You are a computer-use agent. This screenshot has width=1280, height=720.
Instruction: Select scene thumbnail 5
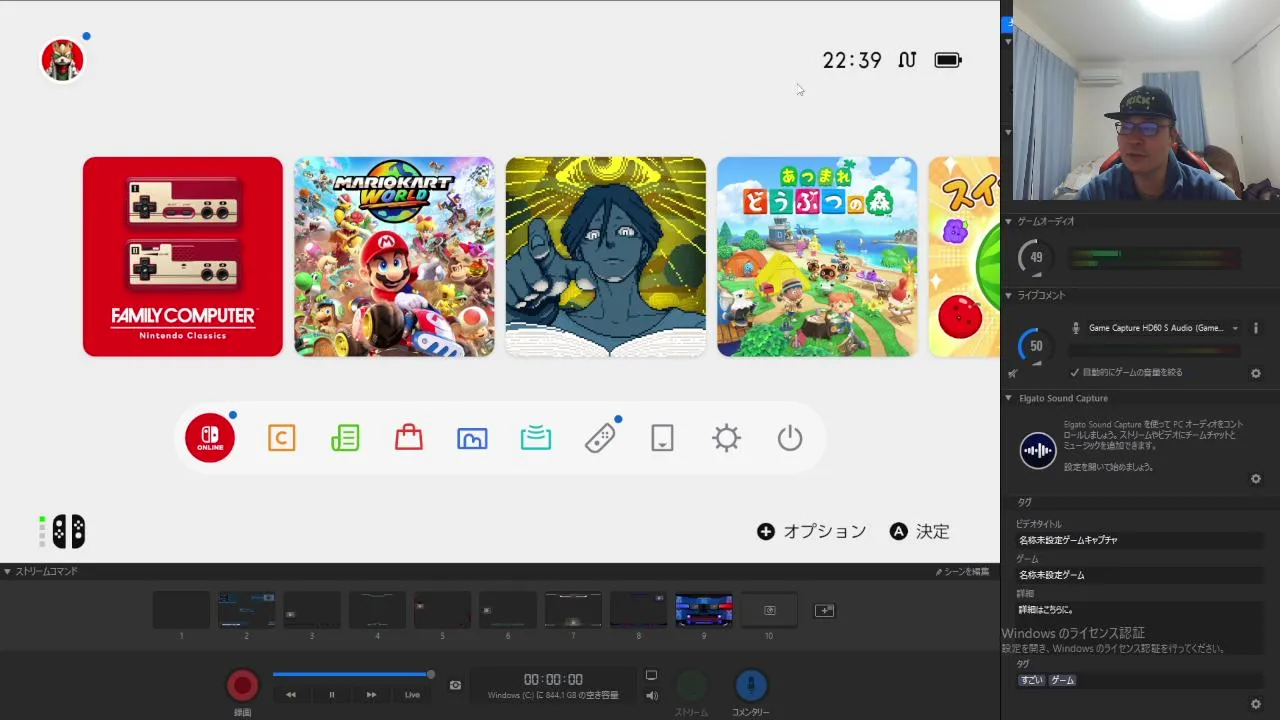(x=442, y=609)
